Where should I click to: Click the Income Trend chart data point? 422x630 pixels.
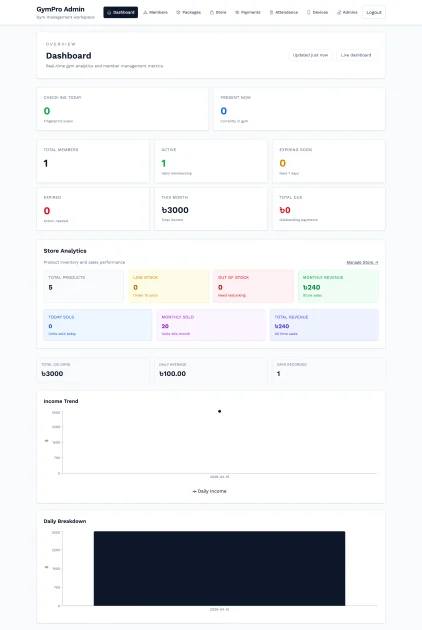tap(219, 411)
